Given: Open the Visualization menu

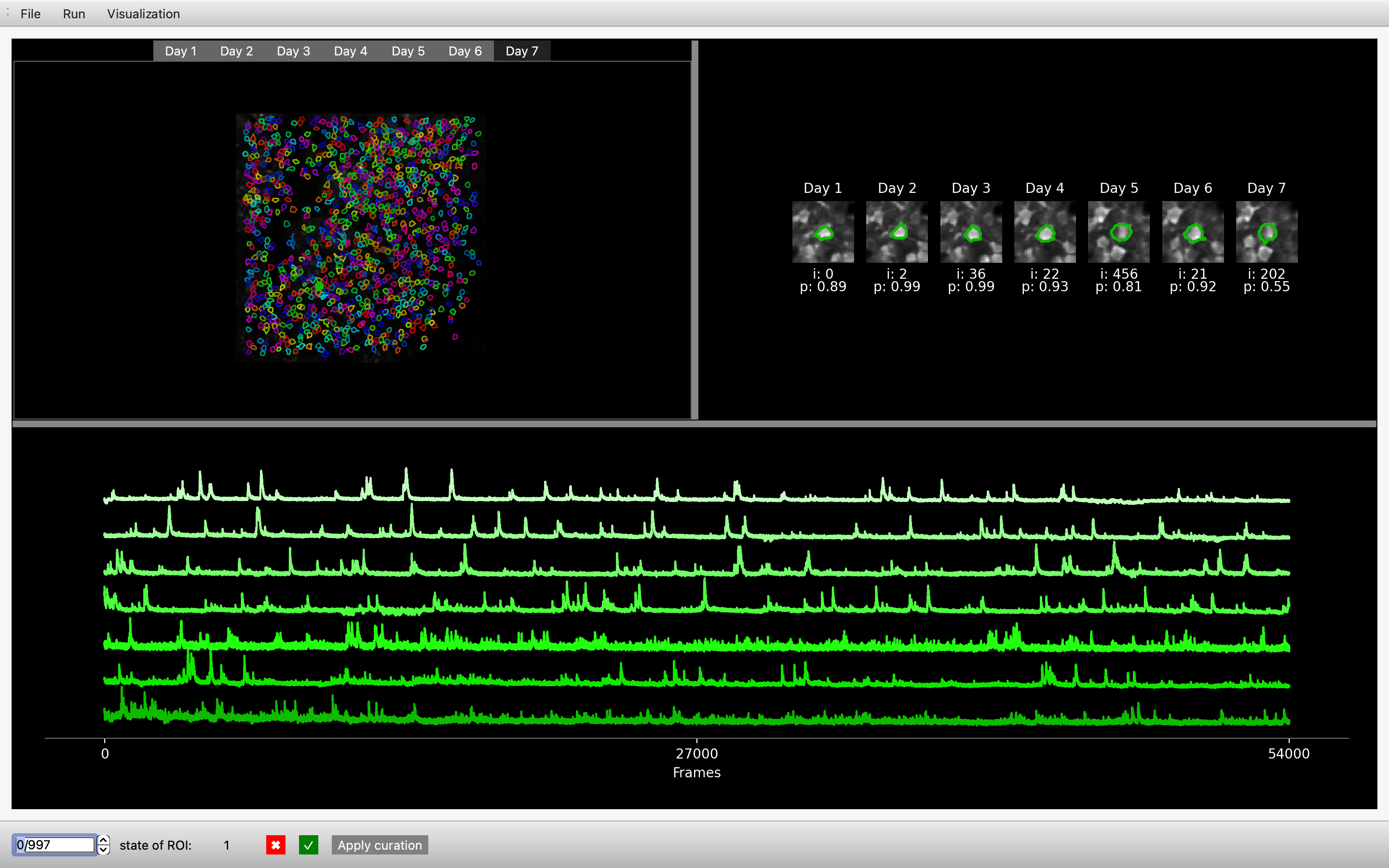Looking at the screenshot, I should [144, 14].
